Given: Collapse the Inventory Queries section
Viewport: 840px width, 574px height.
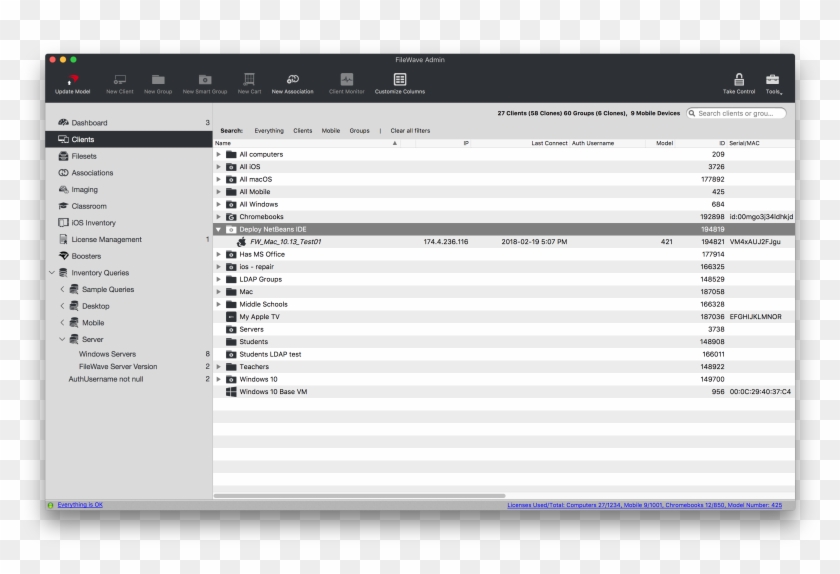Looking at the screenshot, I should click(x=52, y=273).
